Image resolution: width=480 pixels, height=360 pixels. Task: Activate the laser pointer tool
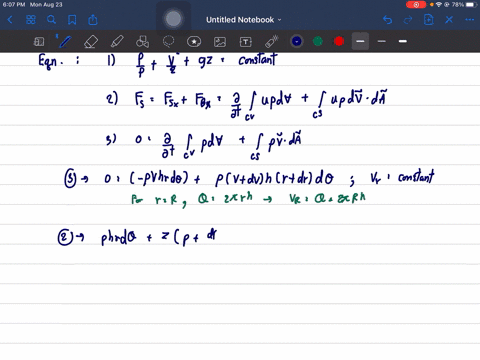coord(272,42)
